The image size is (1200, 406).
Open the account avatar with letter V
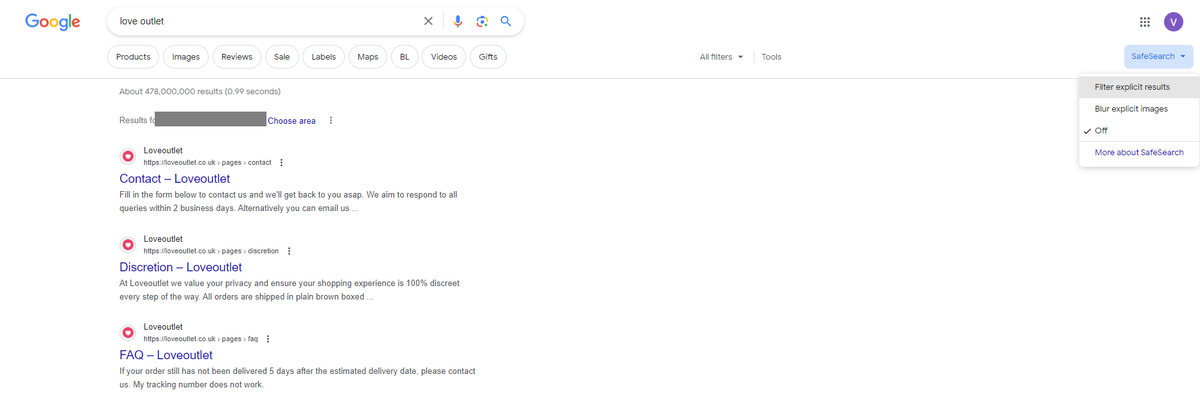pyautogui.click(x=1173, y=22)
